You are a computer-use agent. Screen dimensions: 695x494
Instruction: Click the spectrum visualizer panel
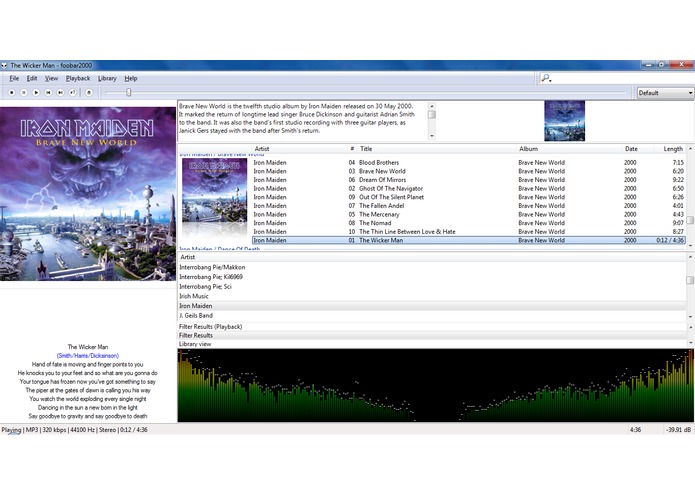[435, 385]
